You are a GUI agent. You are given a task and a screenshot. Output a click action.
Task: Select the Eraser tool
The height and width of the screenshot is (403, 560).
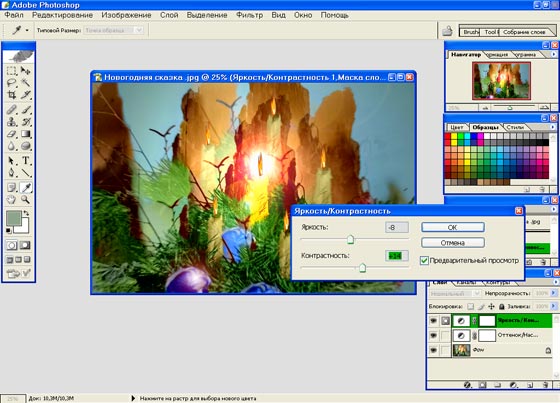tap(11, 134)
